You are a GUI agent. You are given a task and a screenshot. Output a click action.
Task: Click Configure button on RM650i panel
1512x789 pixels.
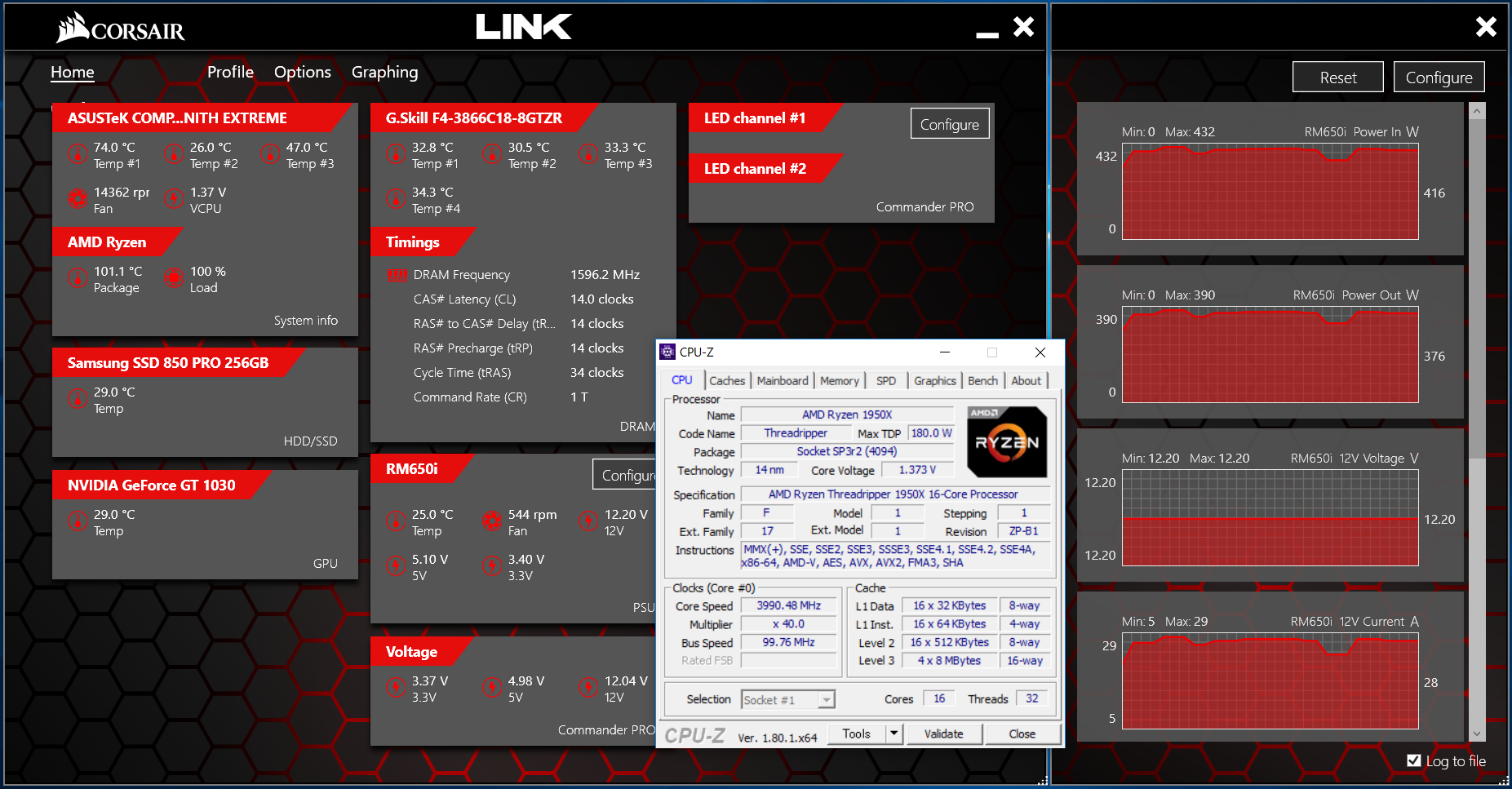click(x=626, y=475)
